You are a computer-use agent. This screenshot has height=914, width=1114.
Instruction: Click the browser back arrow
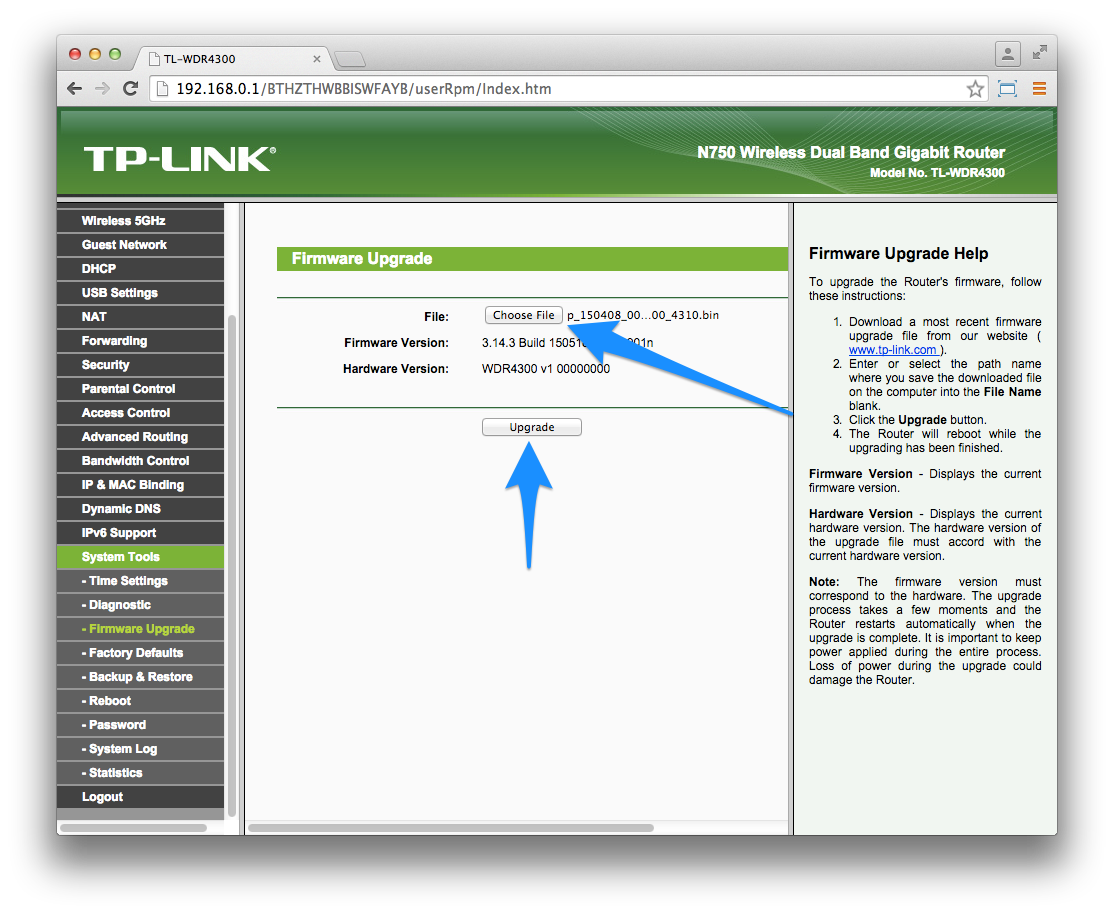pyautogui.click(x=75, y=89)
